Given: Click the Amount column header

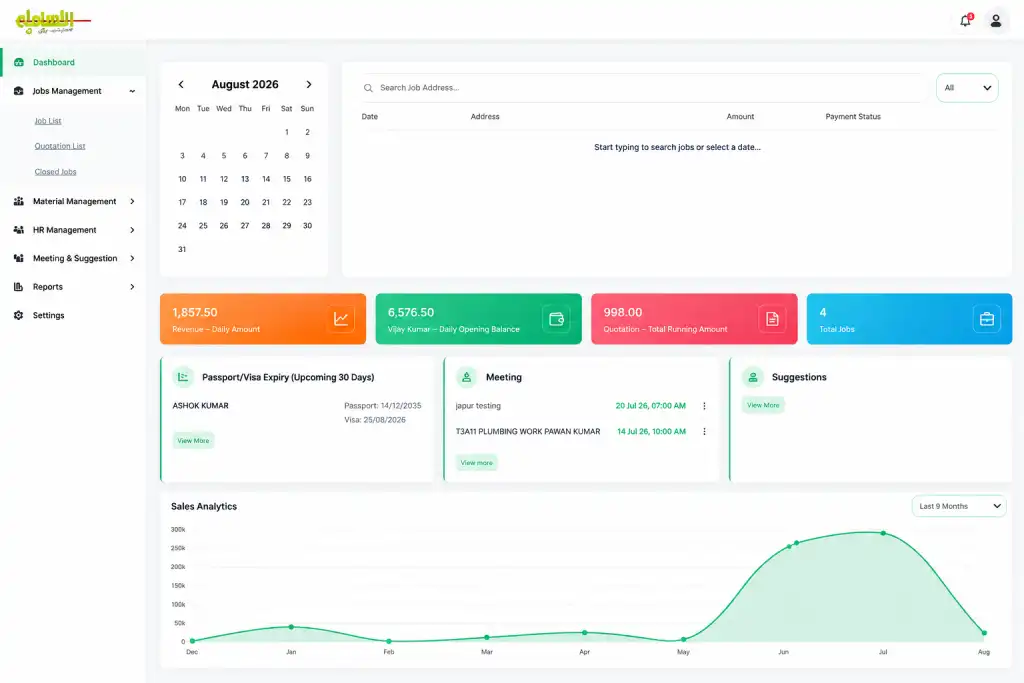Looking at the screenshot, I should [740, 117].
